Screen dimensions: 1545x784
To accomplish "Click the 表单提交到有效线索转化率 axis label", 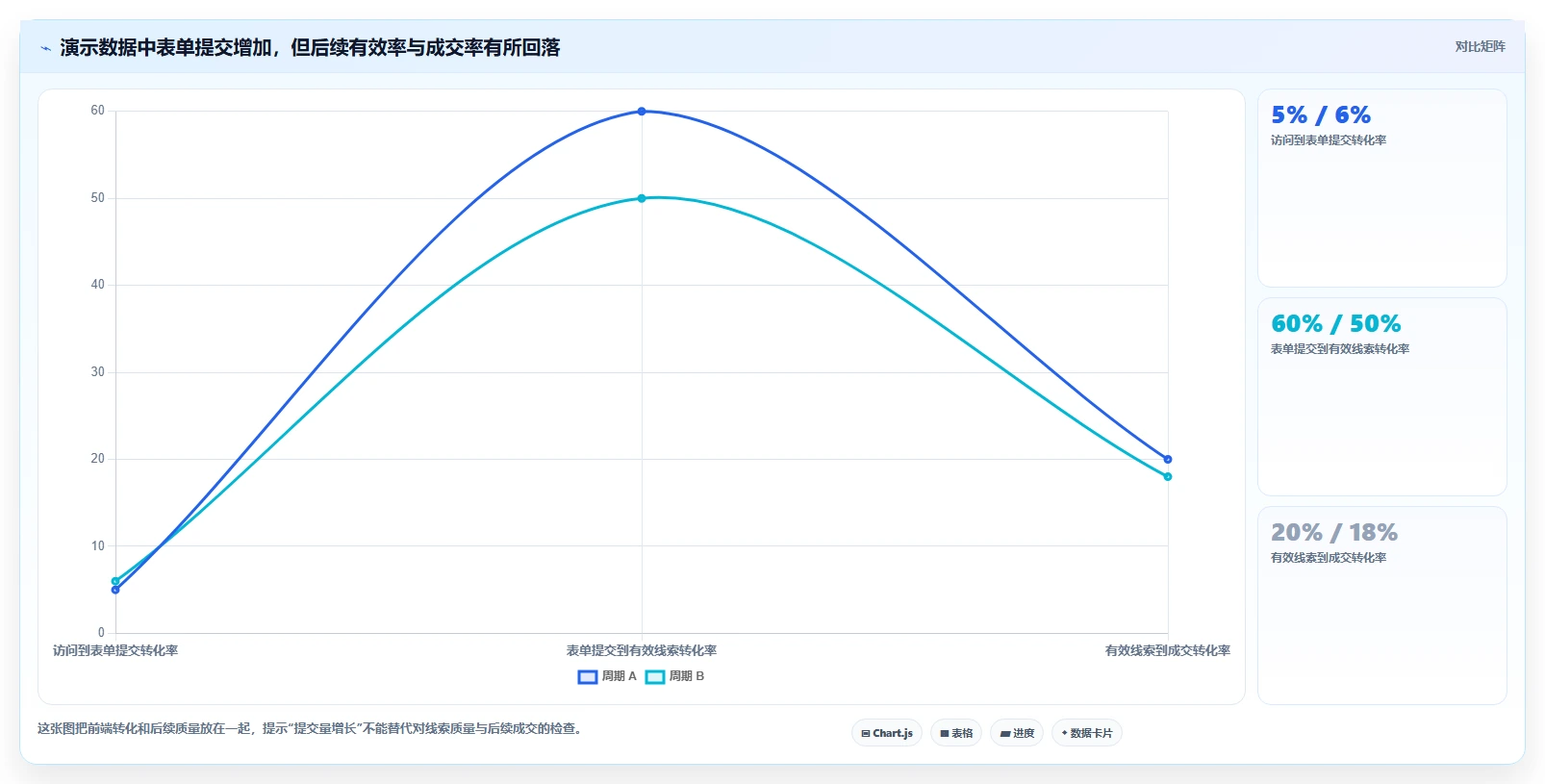I will click(x=642, y=650).
